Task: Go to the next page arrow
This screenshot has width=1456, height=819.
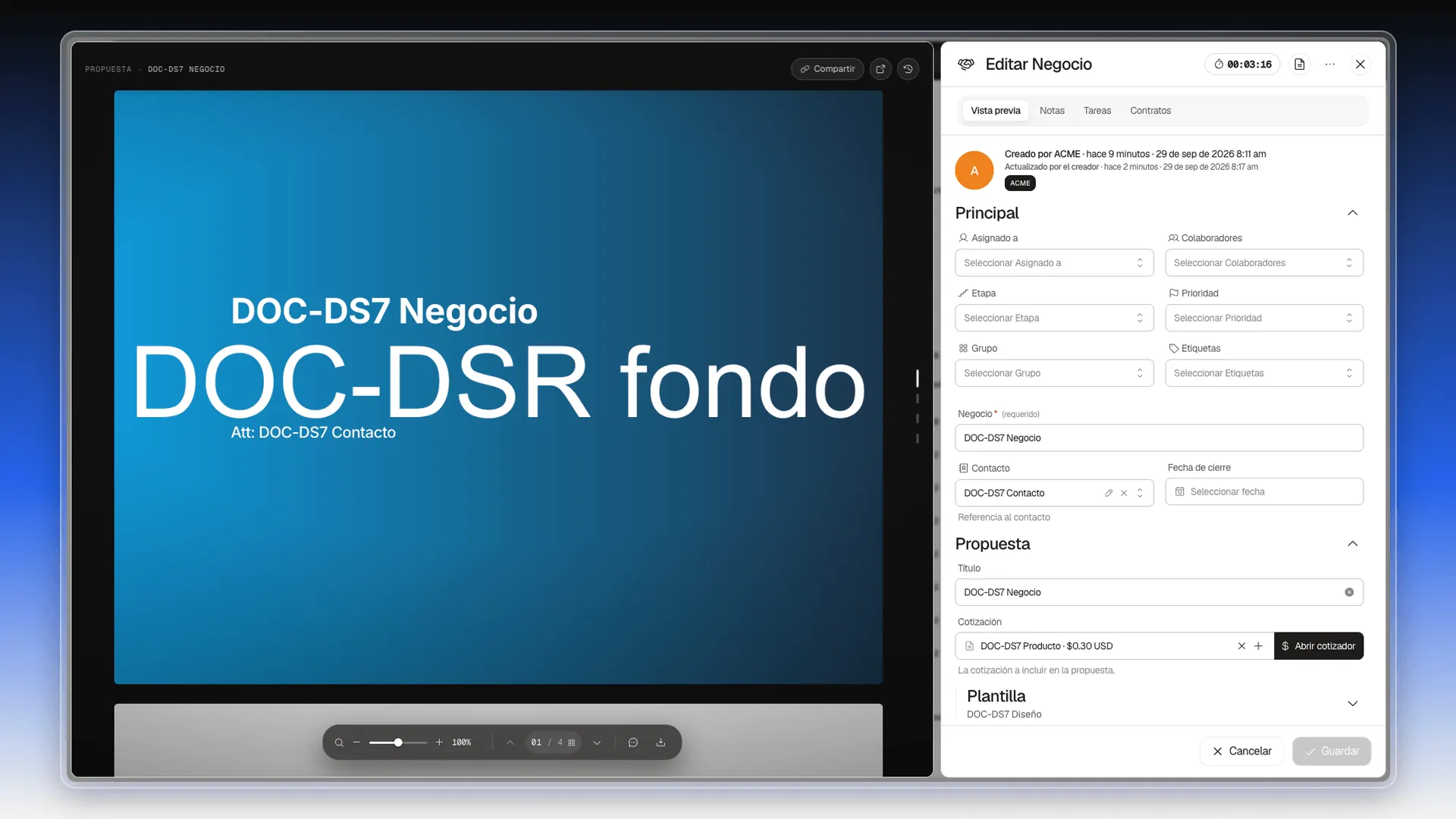Action: [x=597, y=742]
